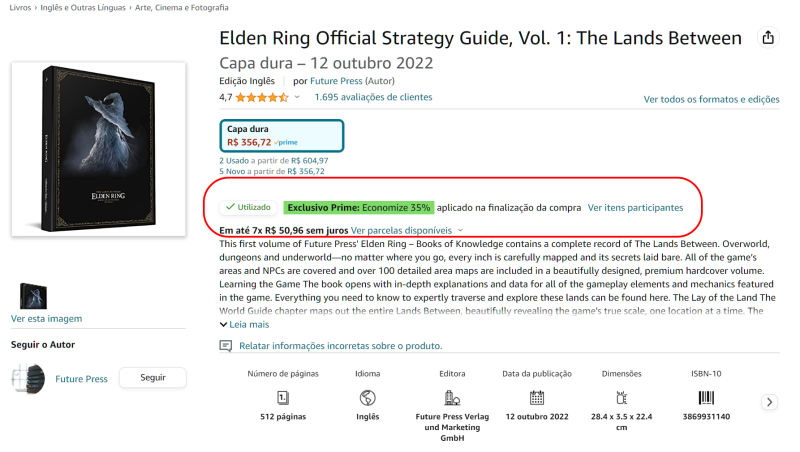800x452 pixels.
Task: Click the share icon beside the title
Action: coord(768,38)
